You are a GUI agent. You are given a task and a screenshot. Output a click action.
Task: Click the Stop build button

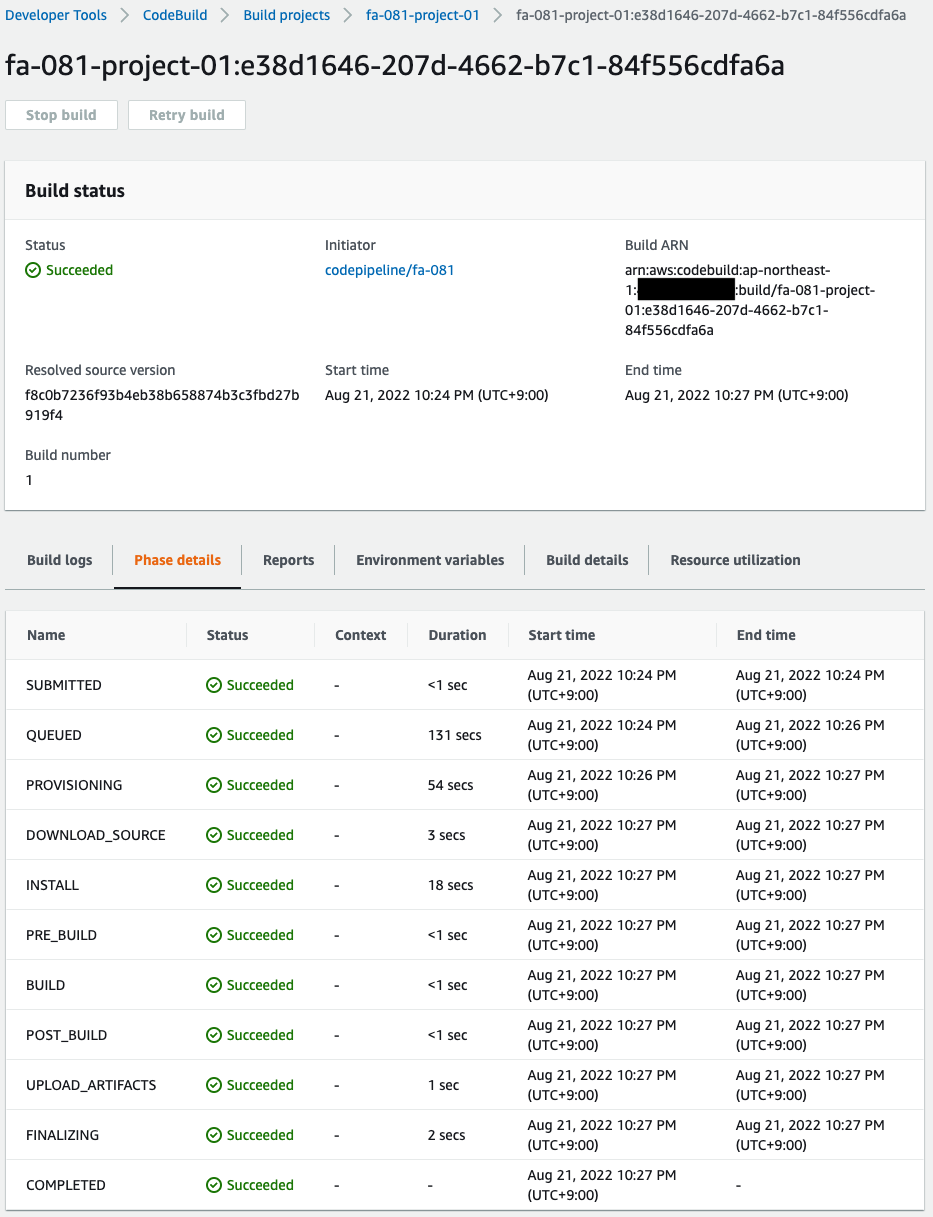pos(61,115)
